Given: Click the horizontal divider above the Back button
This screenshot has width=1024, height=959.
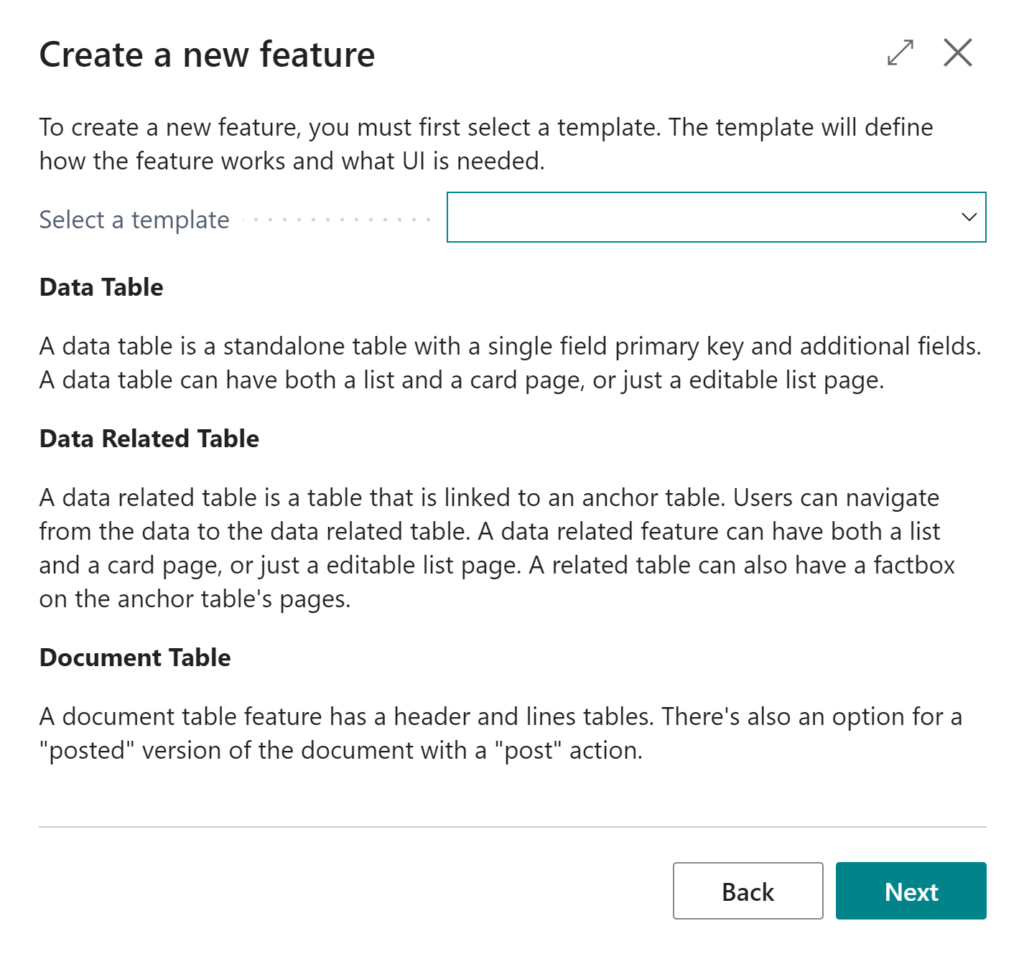Looking at the screenshot, I should 512,826.
